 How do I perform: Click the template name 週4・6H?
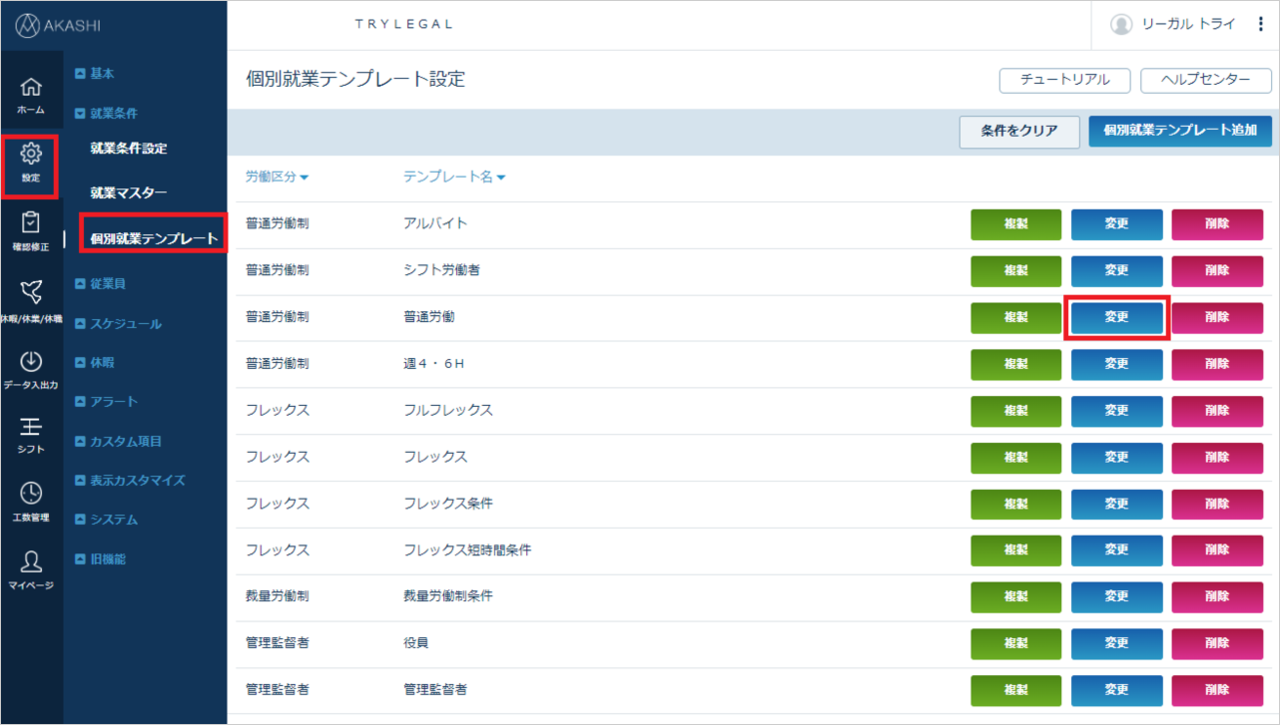point(434,363)
